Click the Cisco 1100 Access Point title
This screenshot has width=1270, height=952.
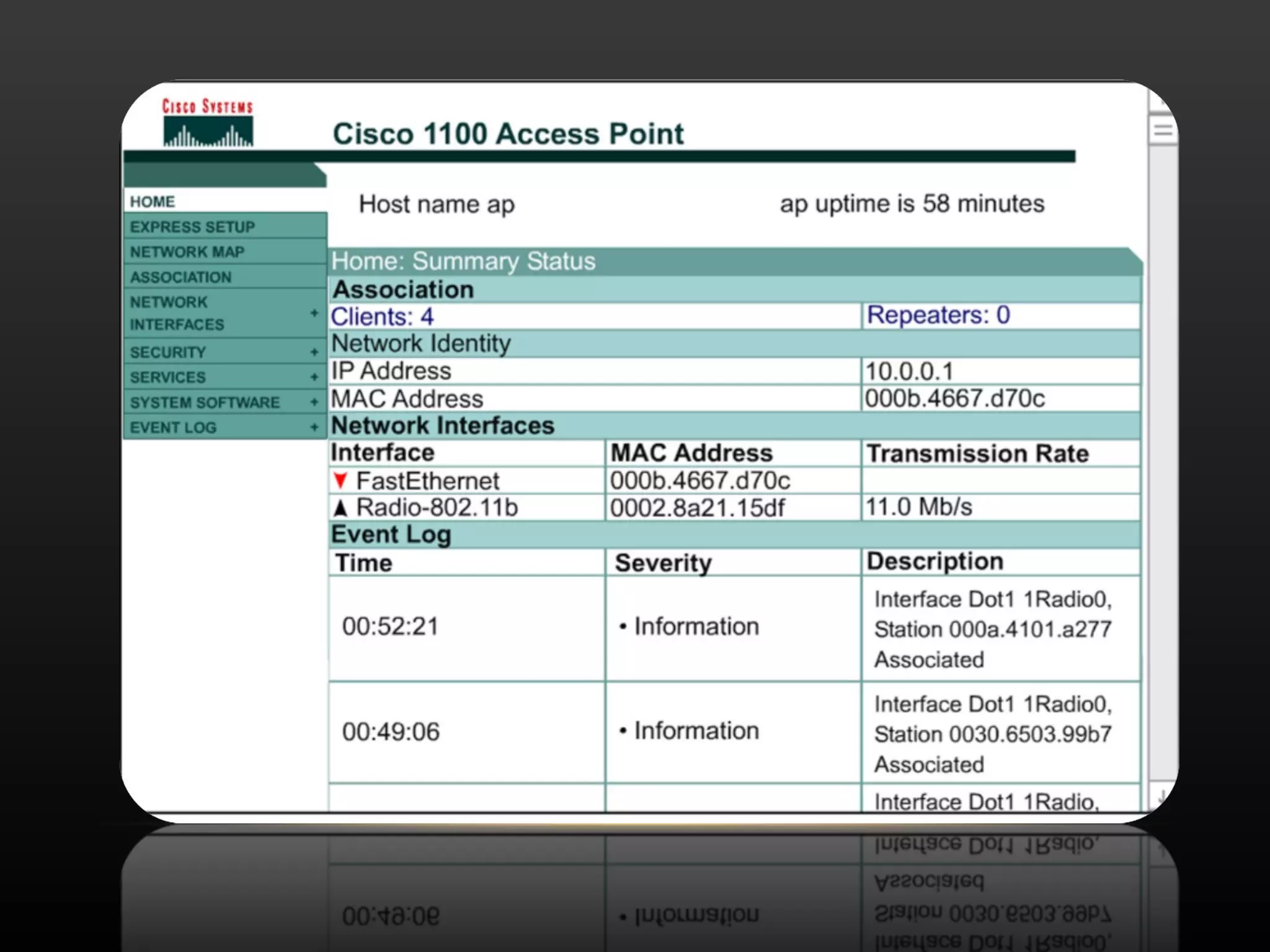click(x=508, y=134)
